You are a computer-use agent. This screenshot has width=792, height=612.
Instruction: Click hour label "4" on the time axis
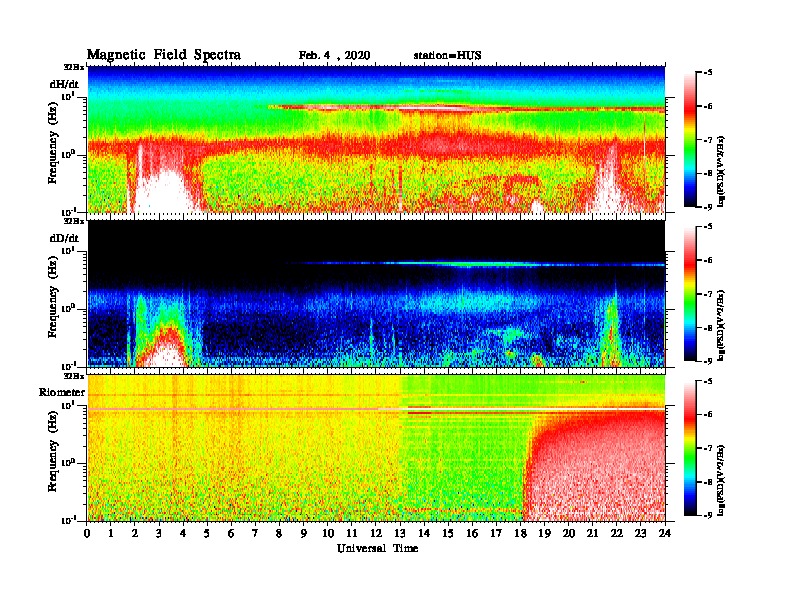pyautogui.click(x=183, y=534)
